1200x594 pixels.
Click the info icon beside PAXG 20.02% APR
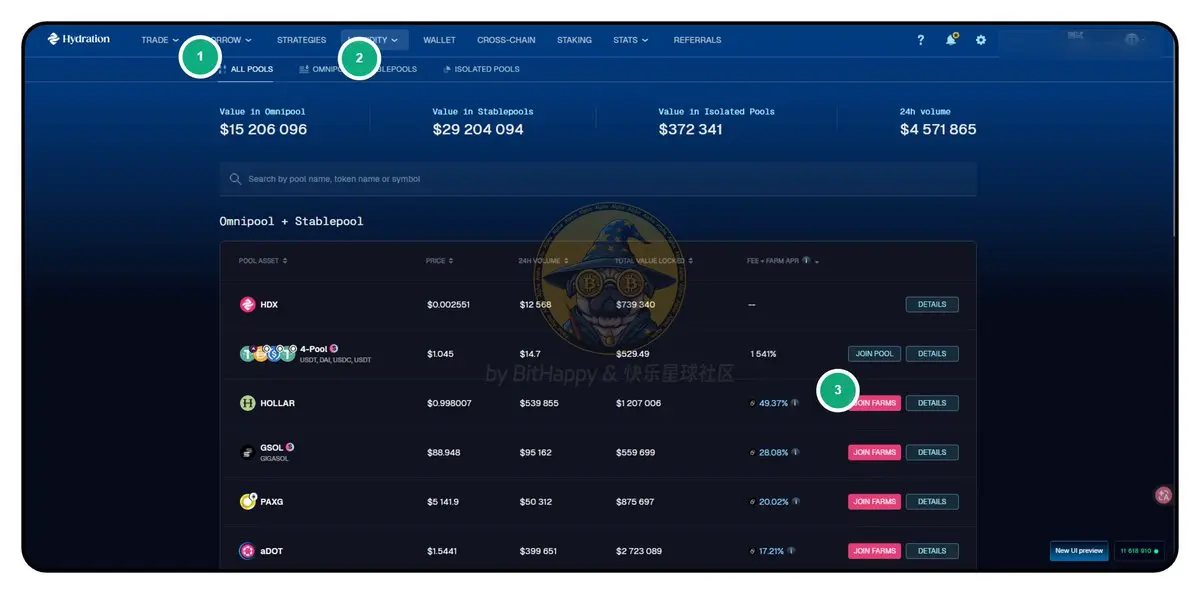click(x=795, y=501)
